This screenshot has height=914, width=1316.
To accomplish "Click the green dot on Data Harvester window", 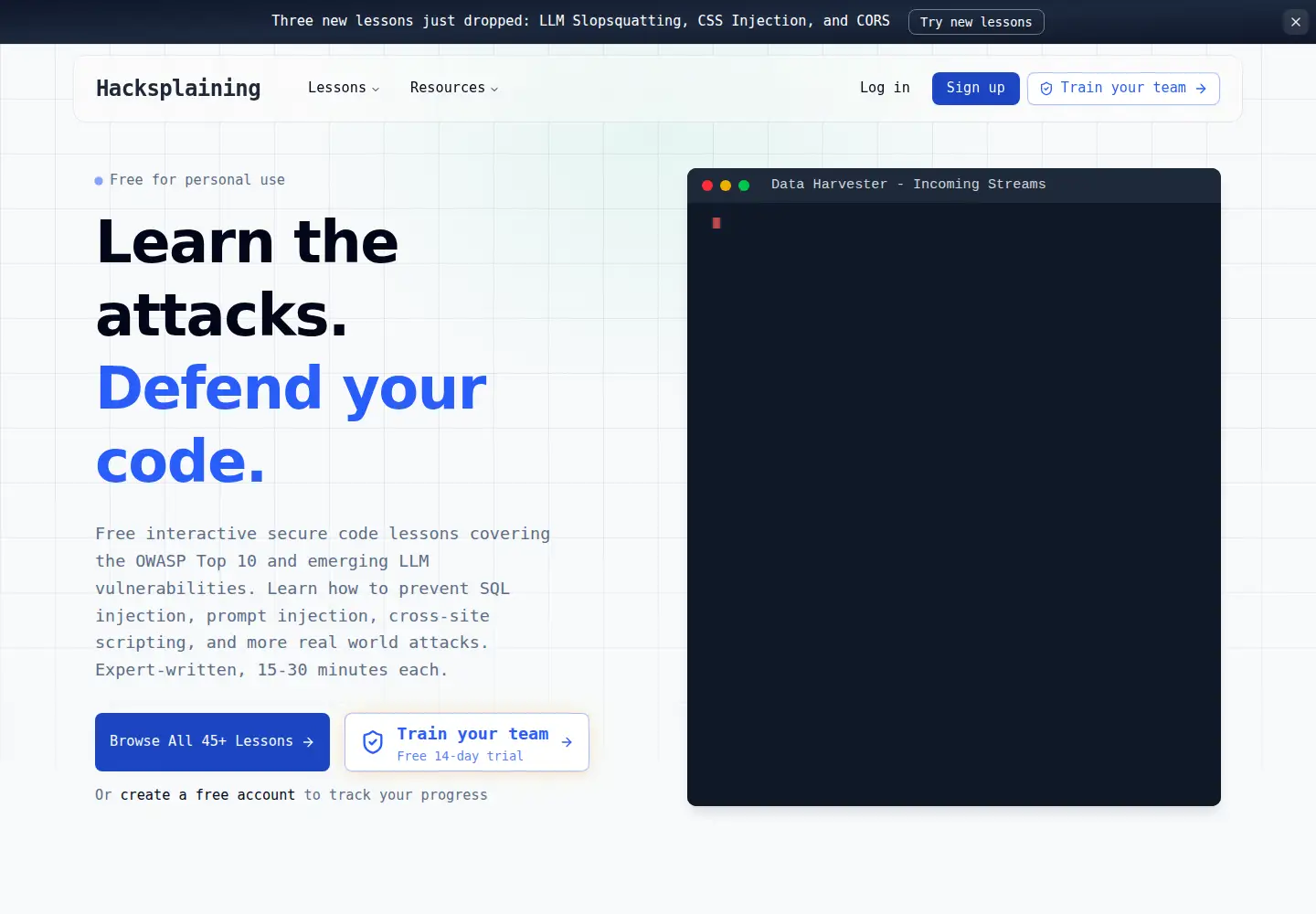I will [744, 186].
